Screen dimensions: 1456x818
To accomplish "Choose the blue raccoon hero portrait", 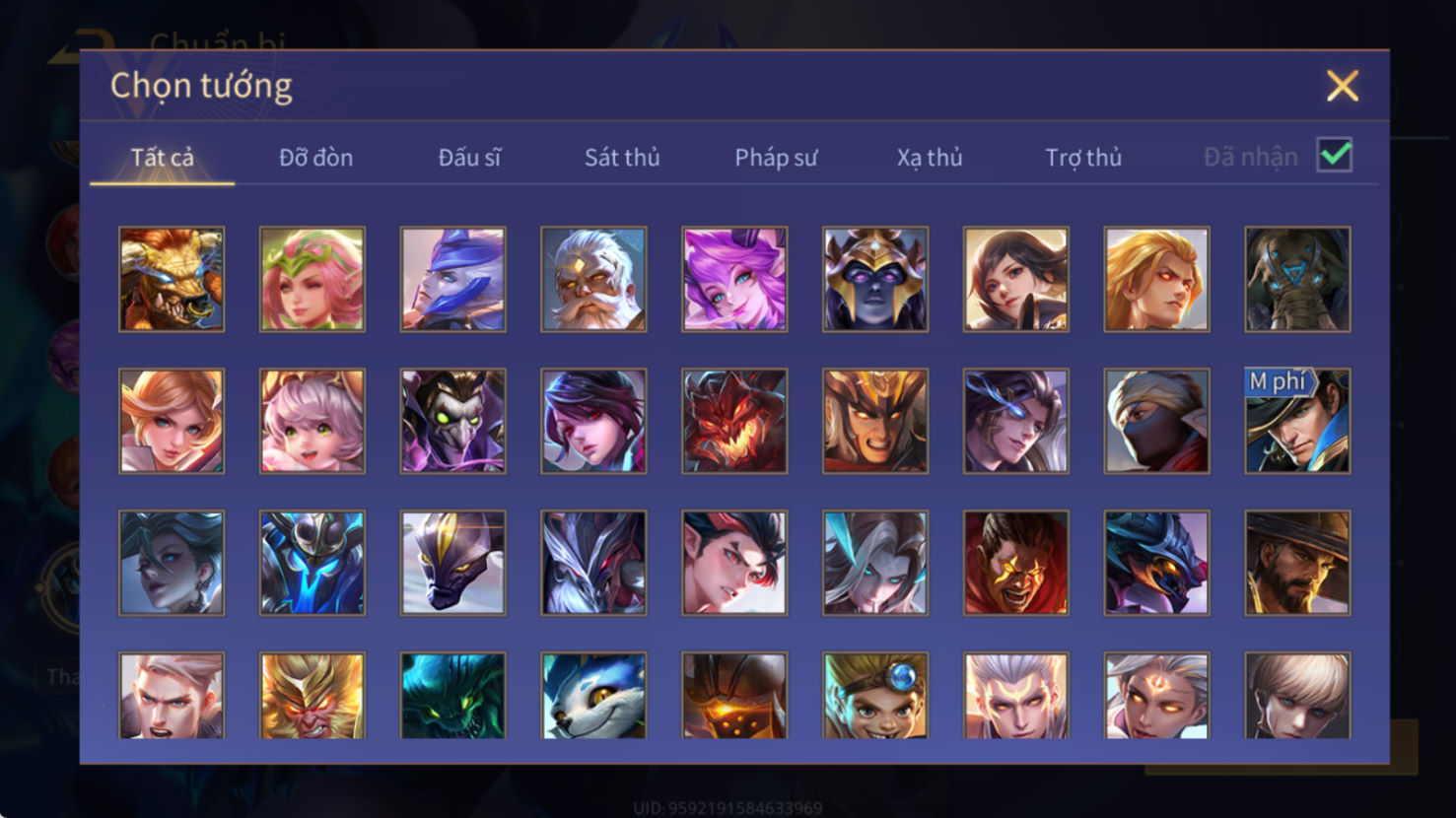I will [593, 696].
